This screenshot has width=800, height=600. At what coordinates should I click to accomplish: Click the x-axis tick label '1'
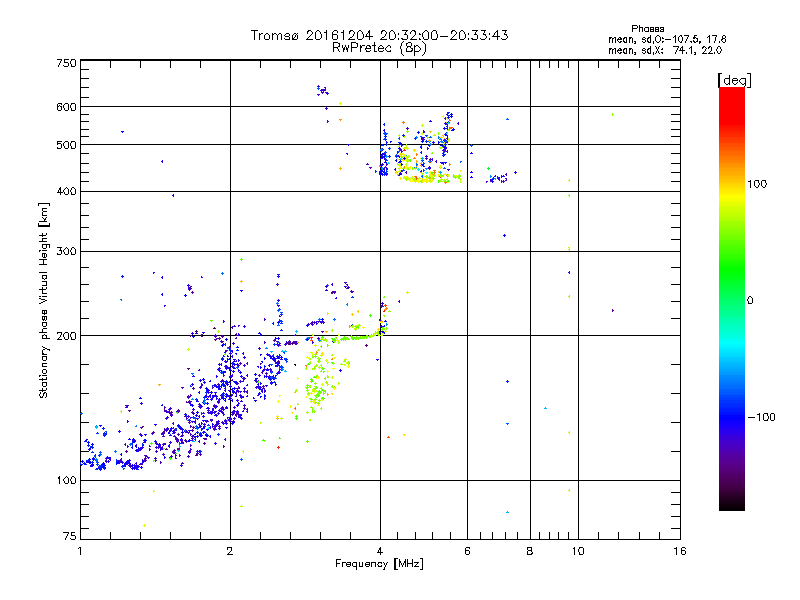(80, 551)
